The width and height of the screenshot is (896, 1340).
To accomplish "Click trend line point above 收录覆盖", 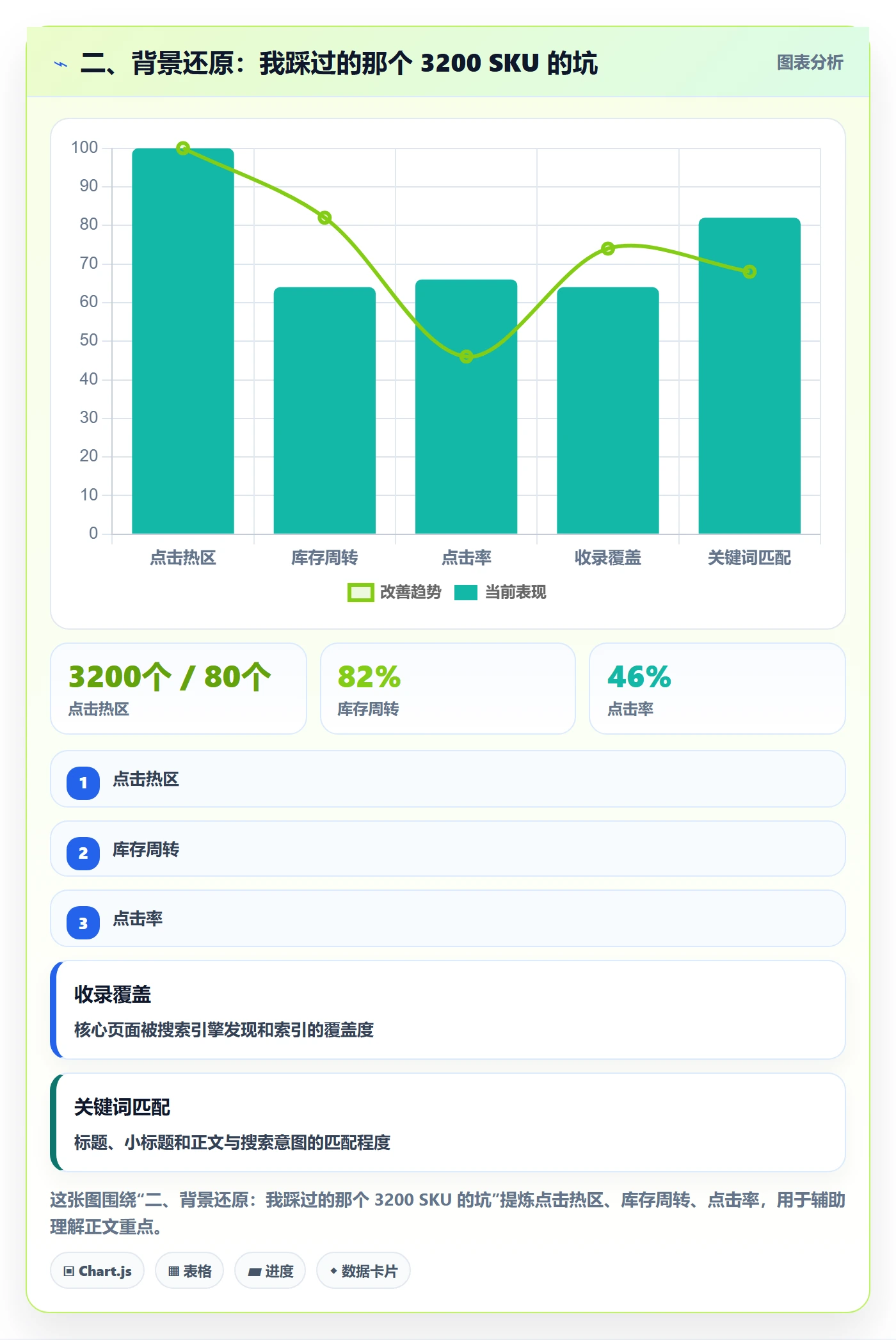I will (x=608, y=248).
